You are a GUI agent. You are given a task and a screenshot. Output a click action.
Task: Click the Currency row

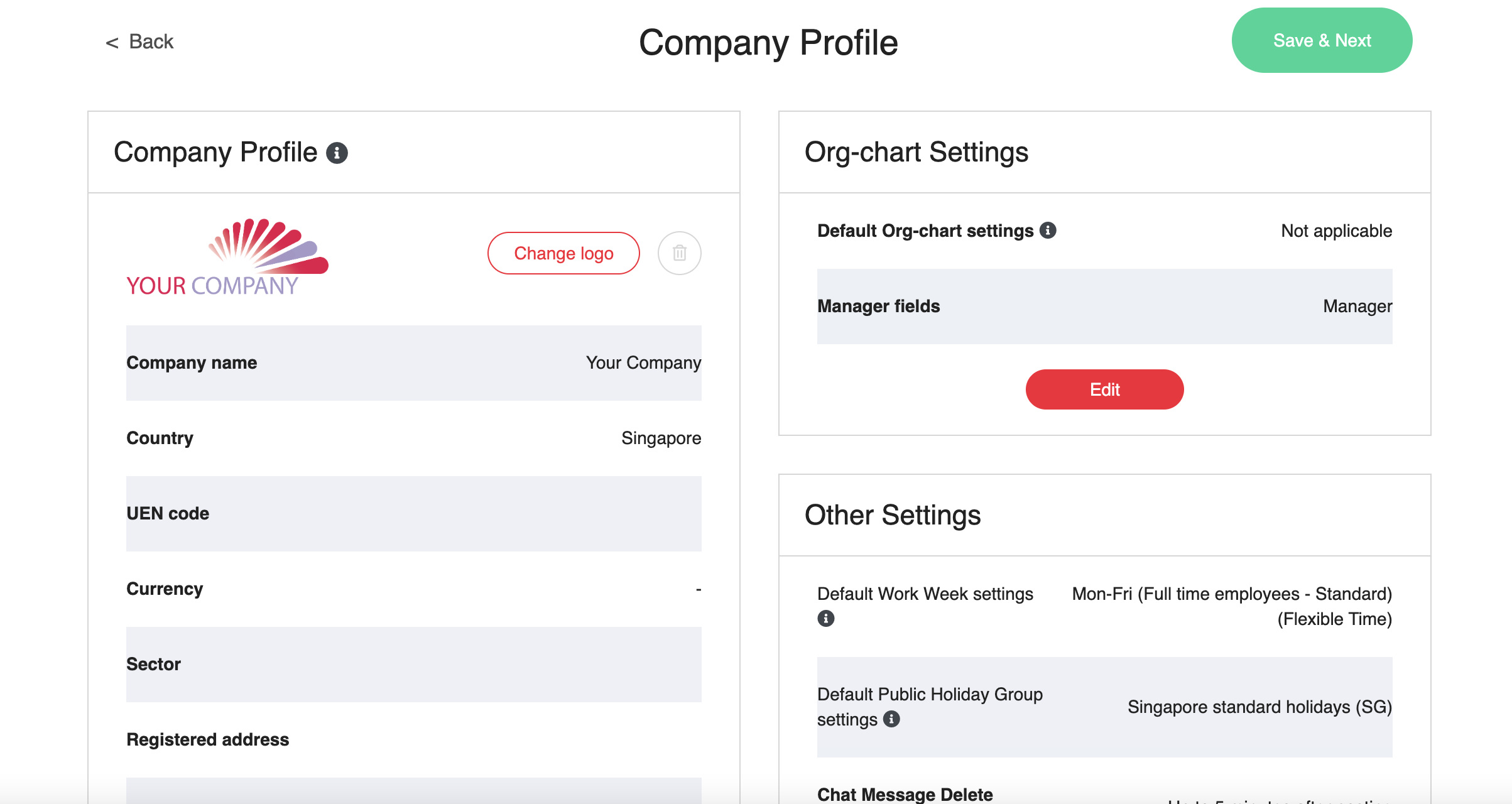413,589
